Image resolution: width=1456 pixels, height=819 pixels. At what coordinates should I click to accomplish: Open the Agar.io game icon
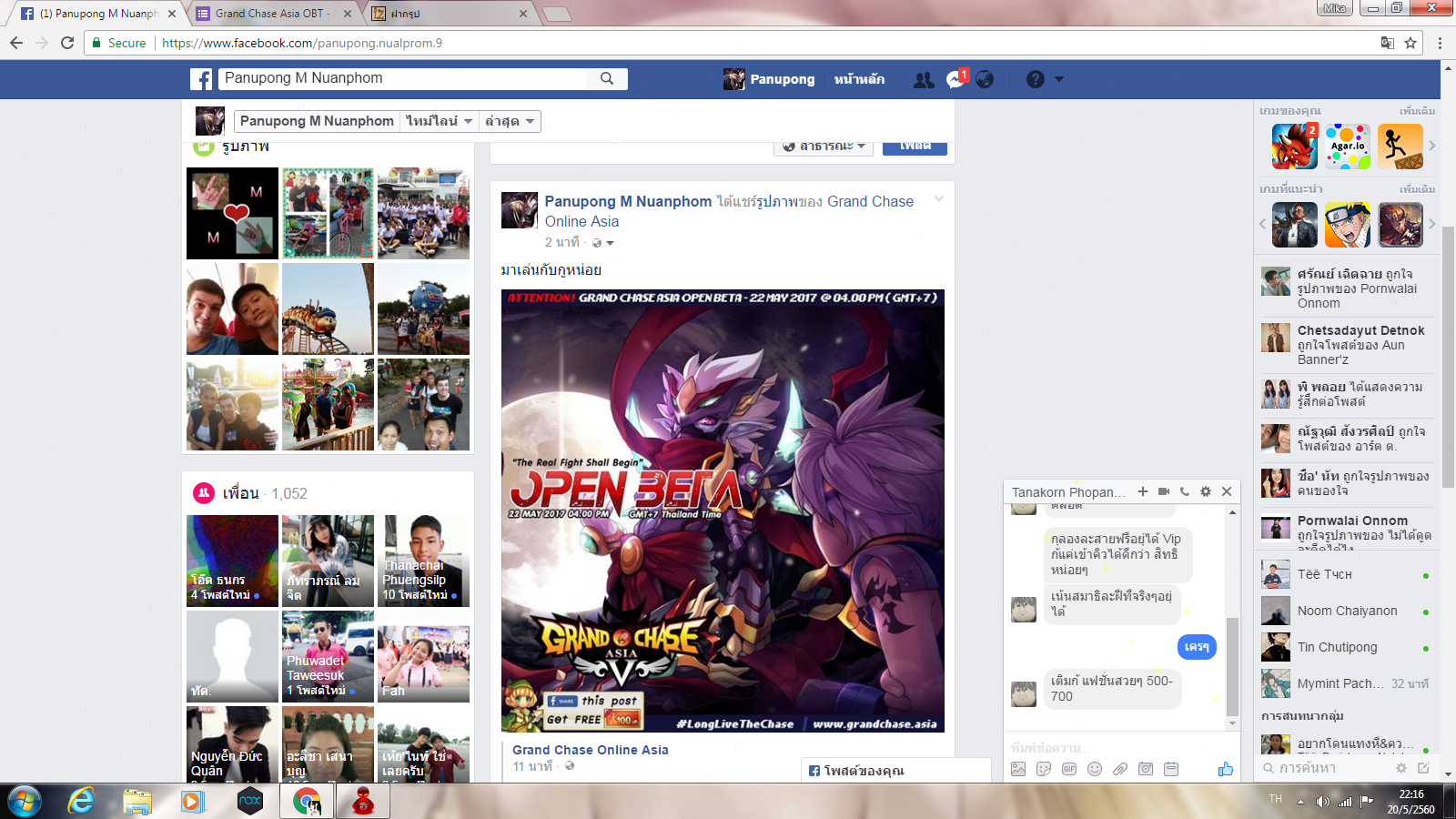tap(1348, 147)
